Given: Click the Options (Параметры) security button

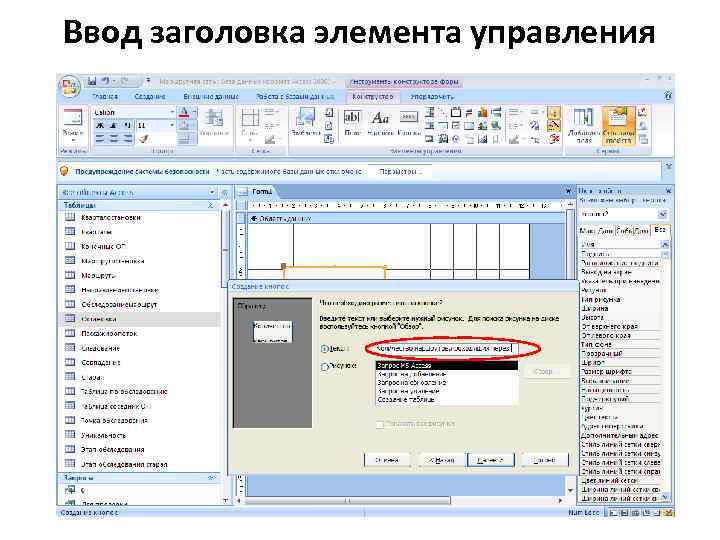Looking at the screenshot, I should (399, 171).
